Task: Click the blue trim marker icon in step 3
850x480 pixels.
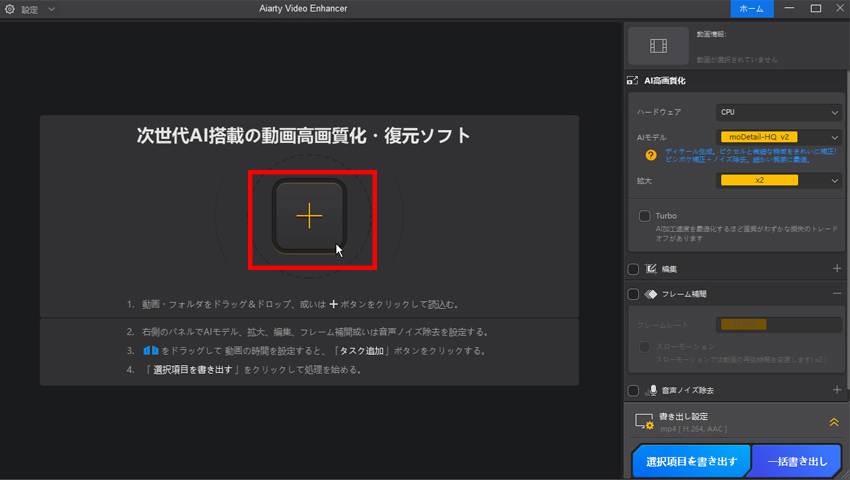Action: [151, 350]
